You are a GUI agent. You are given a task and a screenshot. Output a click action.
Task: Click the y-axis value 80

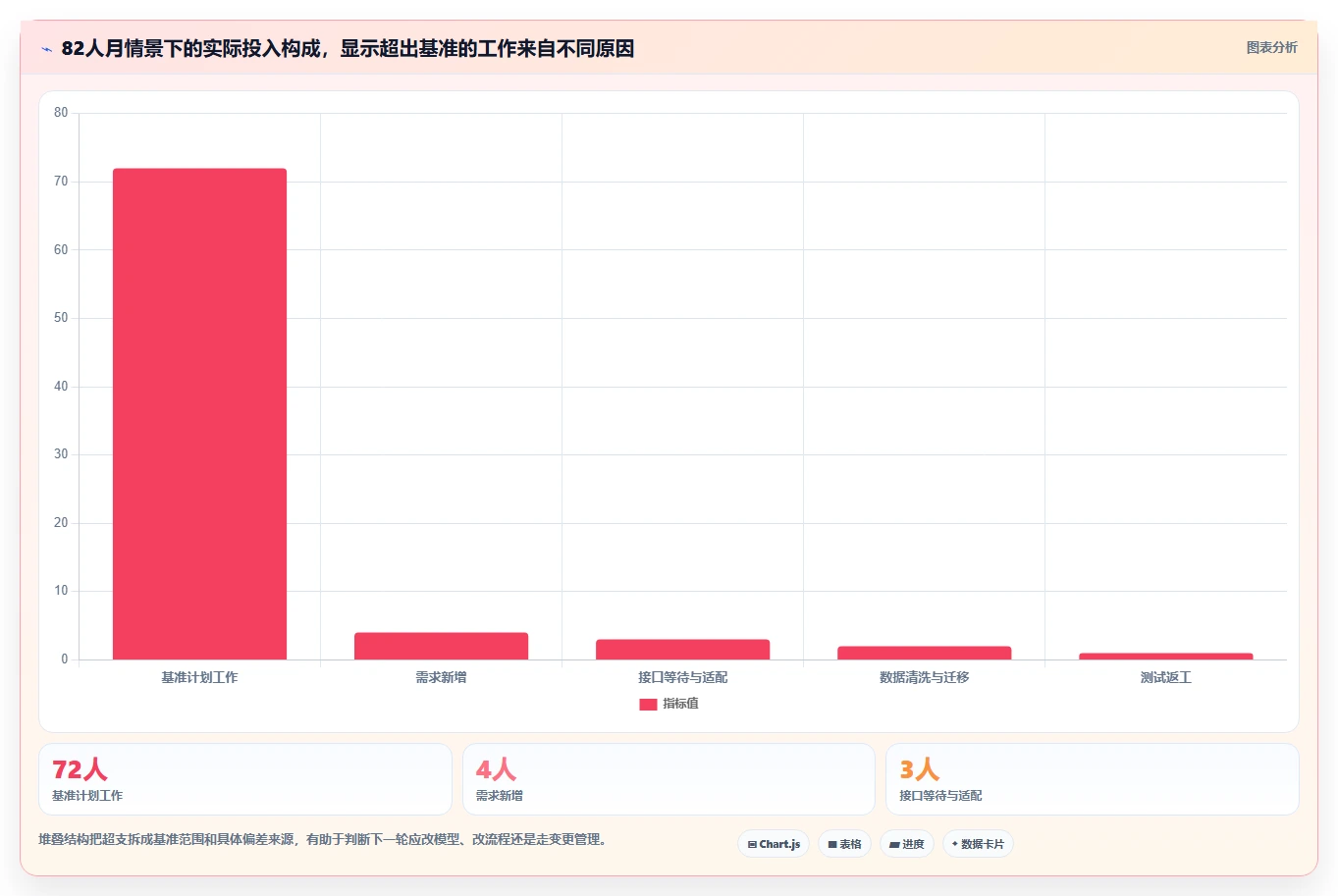[x=61, y=113]
